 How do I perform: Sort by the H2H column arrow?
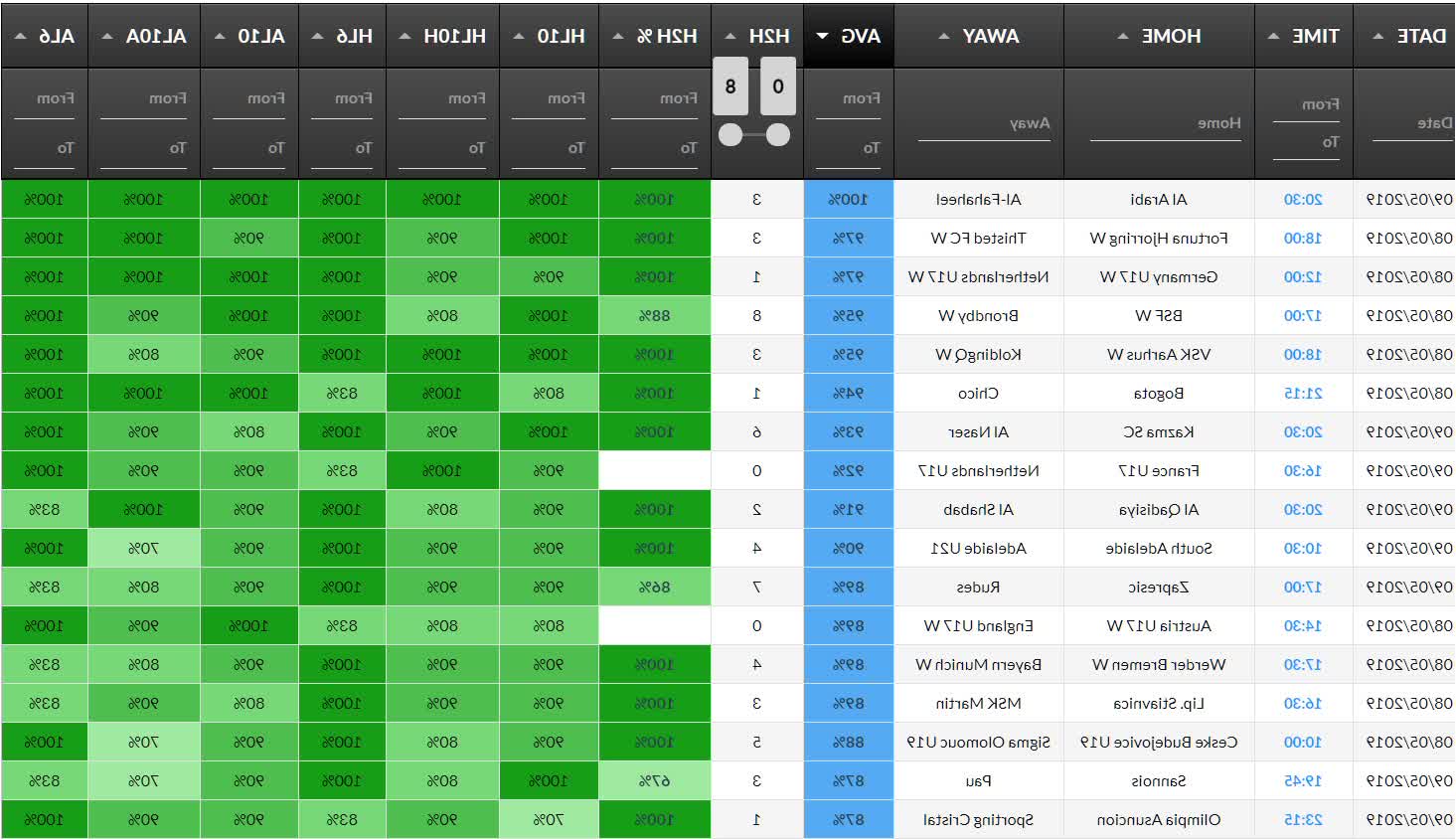pyautogui.click(x=730, y=37)
